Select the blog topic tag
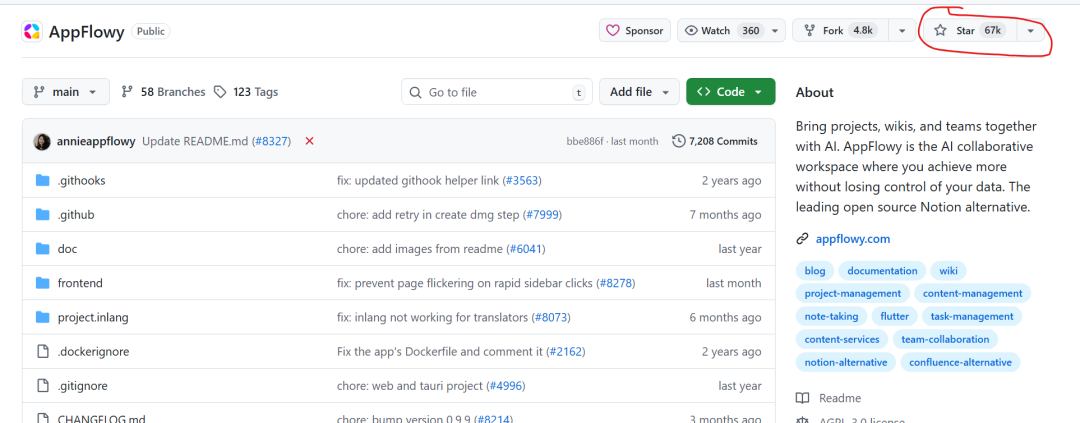Image resolution: width=1080 pixels, height=423 pixels. [x=815, y=271]
